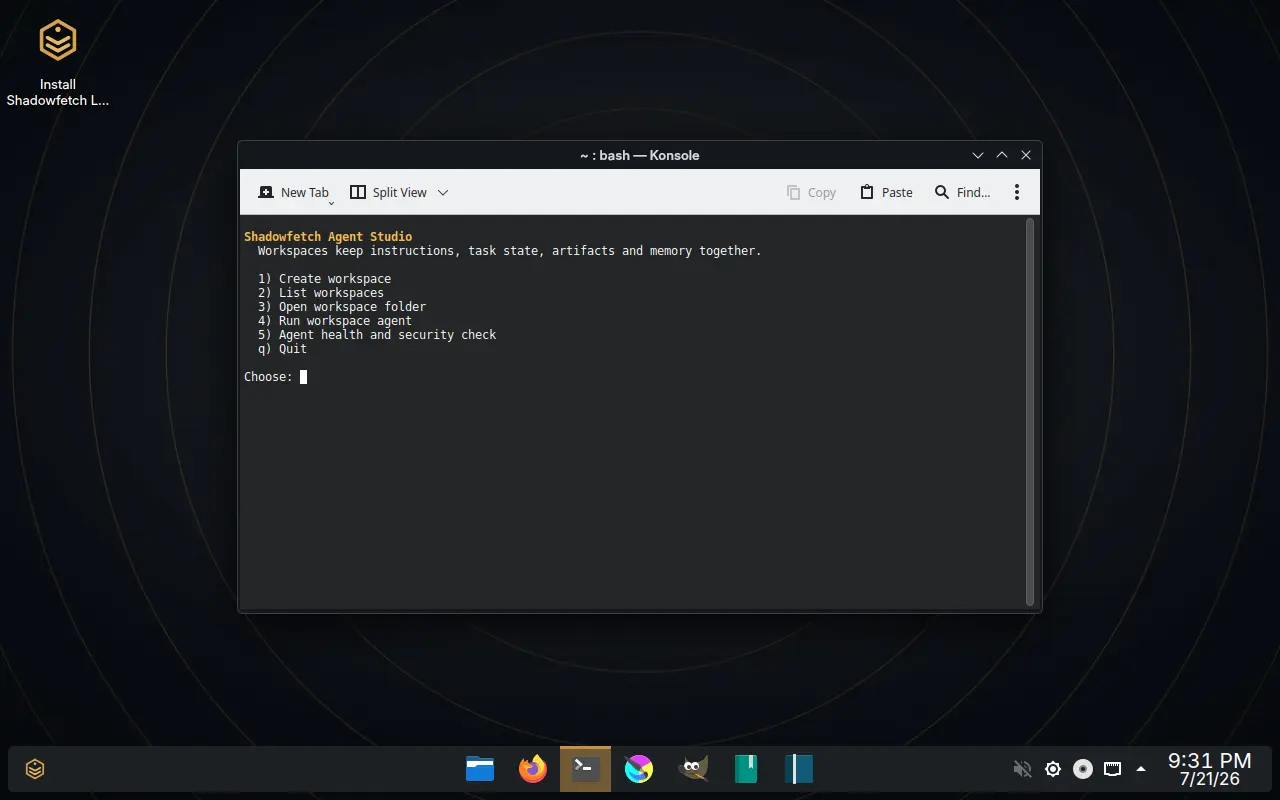Open the green book app in taskbar
1280x800 pixels.
(745, 769)
